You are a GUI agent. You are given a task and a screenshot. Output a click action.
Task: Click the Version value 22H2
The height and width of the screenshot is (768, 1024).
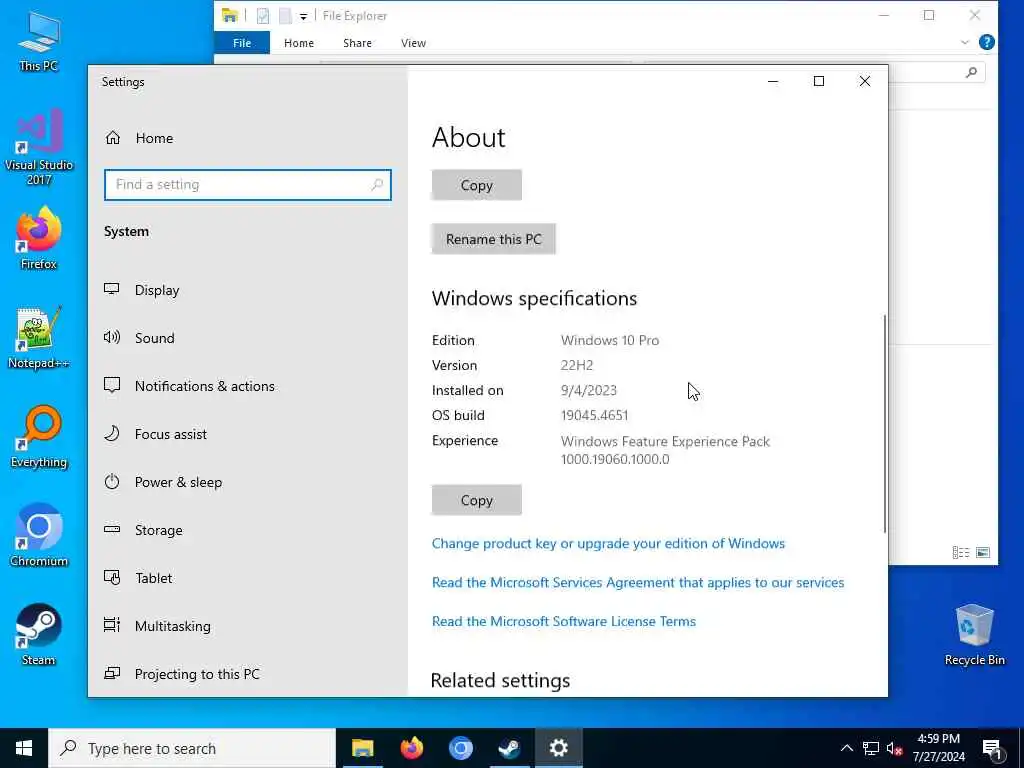(x=577, y=366)
